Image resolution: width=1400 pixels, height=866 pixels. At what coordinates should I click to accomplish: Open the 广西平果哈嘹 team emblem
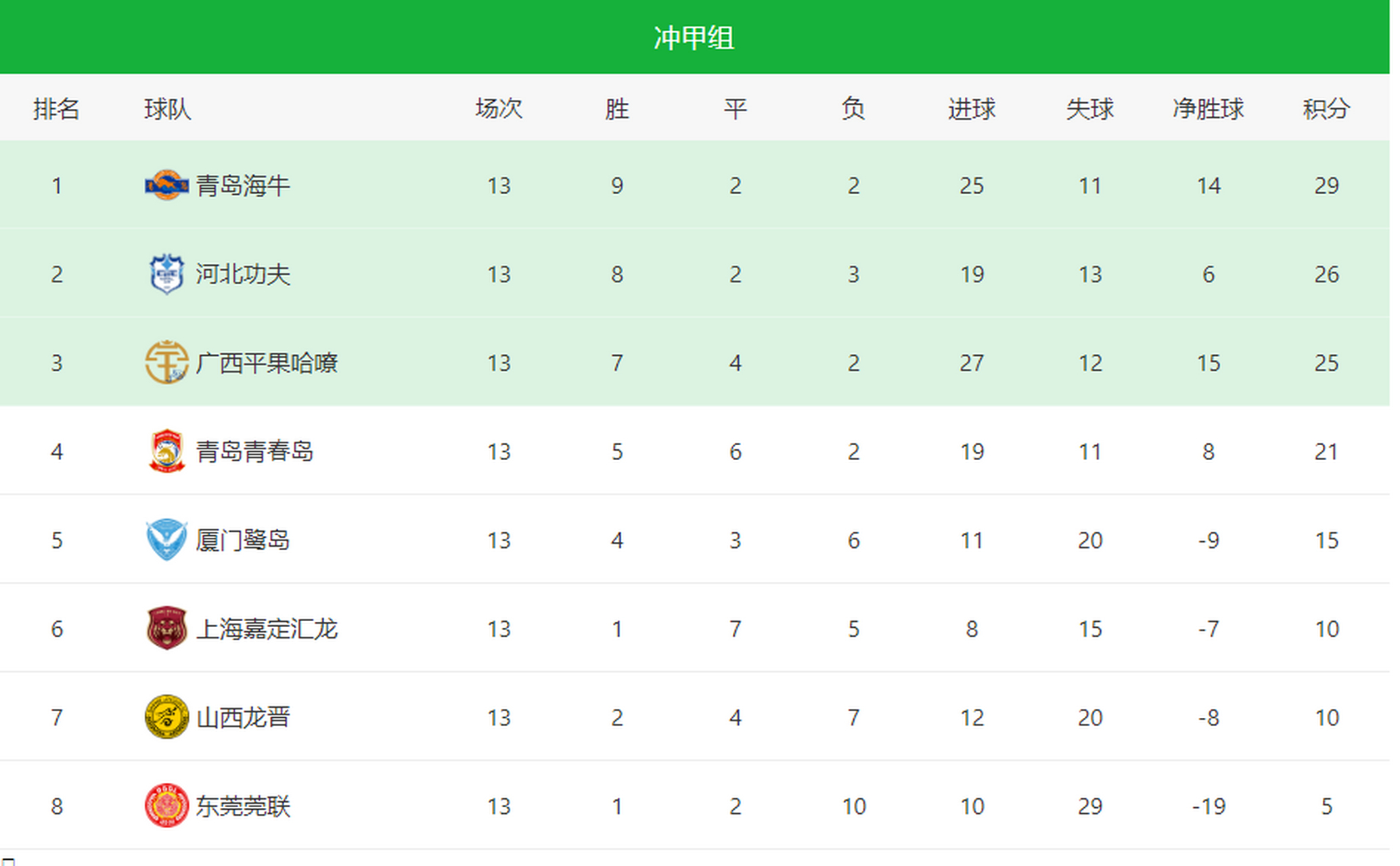166,363
